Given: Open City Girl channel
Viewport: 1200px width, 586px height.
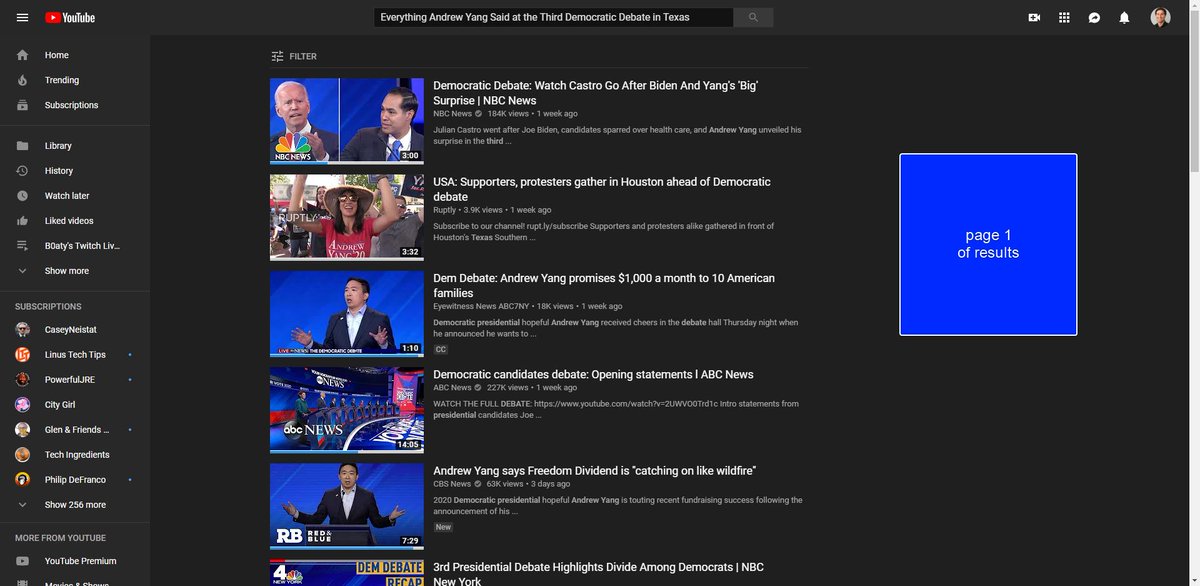Looking at the screenshot, I should click(75, 405).
